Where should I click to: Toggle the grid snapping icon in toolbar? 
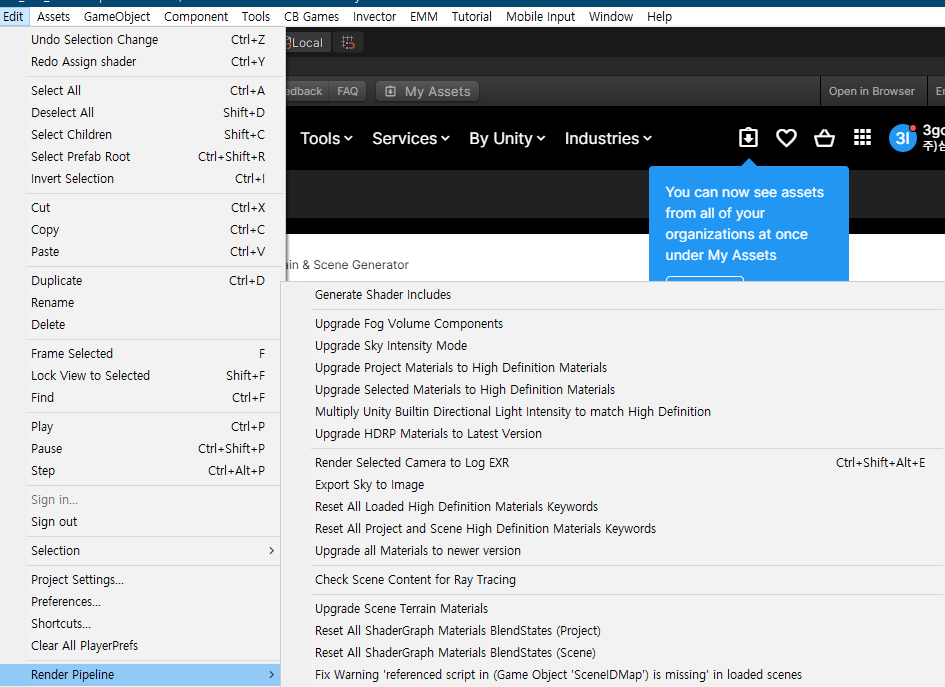click(348, 42)
